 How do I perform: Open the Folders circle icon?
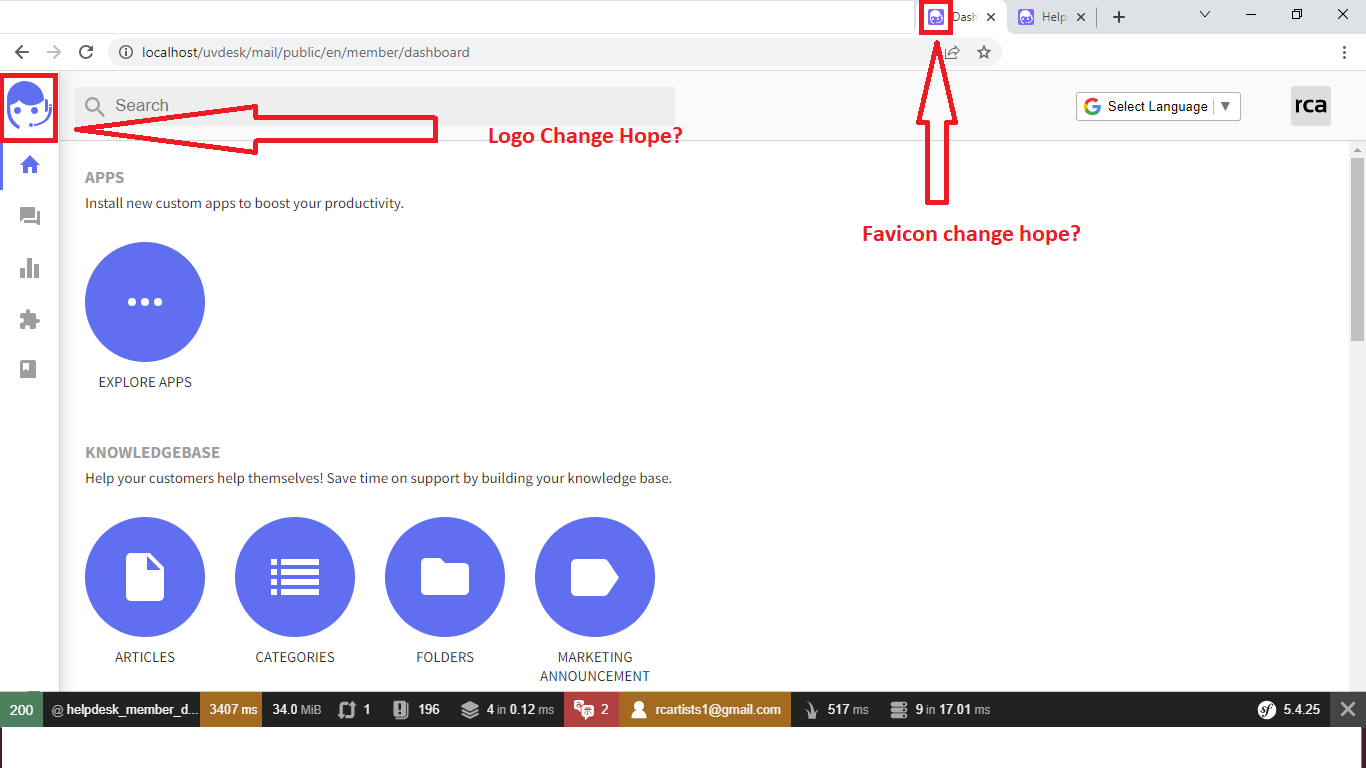coord(445,577)
